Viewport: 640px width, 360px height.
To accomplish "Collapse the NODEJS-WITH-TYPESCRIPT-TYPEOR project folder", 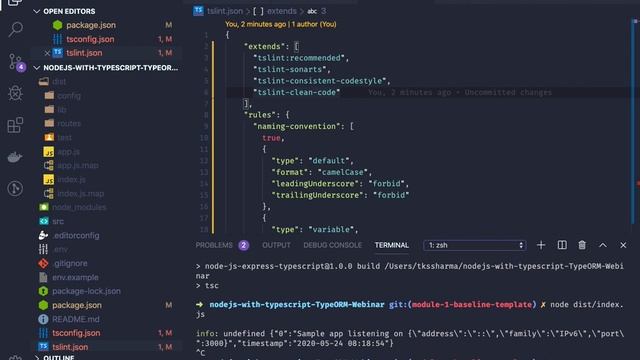I will [x=37, y=68].
